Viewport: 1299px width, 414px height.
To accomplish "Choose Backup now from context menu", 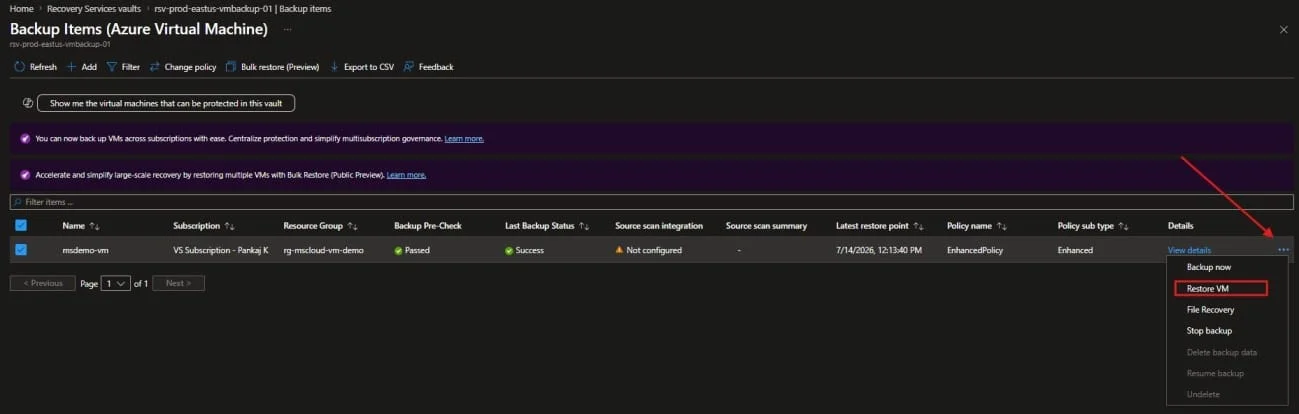I will click(1208, 268).
